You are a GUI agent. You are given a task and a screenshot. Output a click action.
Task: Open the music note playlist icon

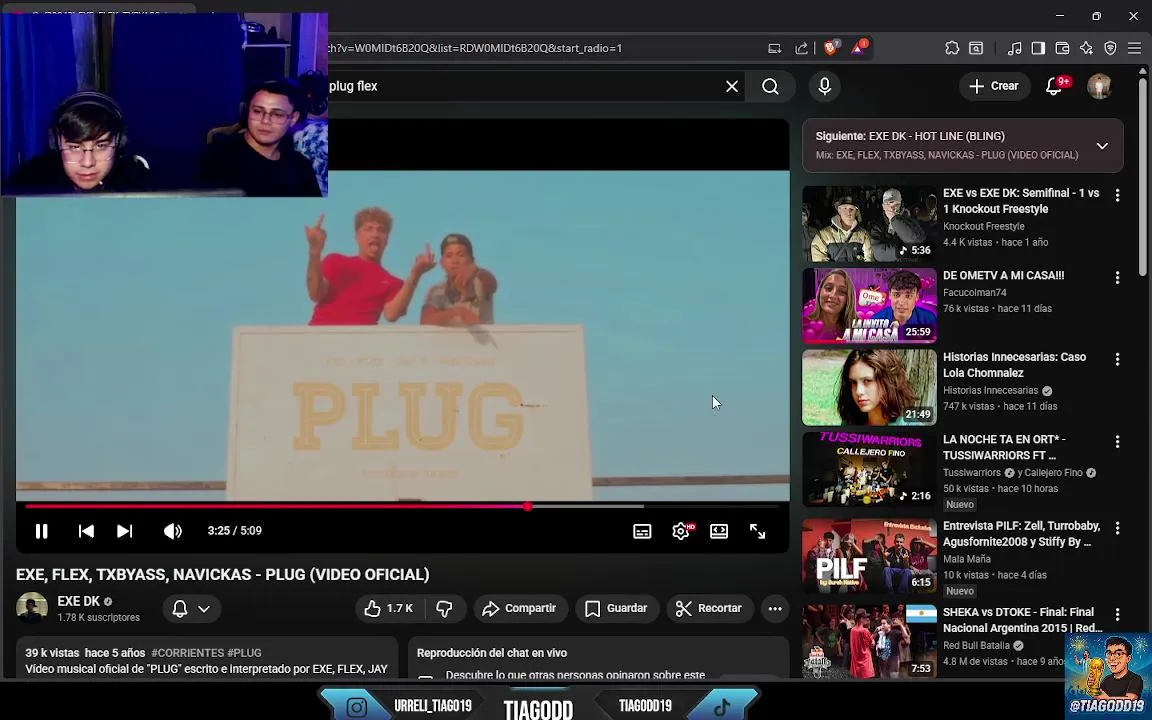[1014, 48]
